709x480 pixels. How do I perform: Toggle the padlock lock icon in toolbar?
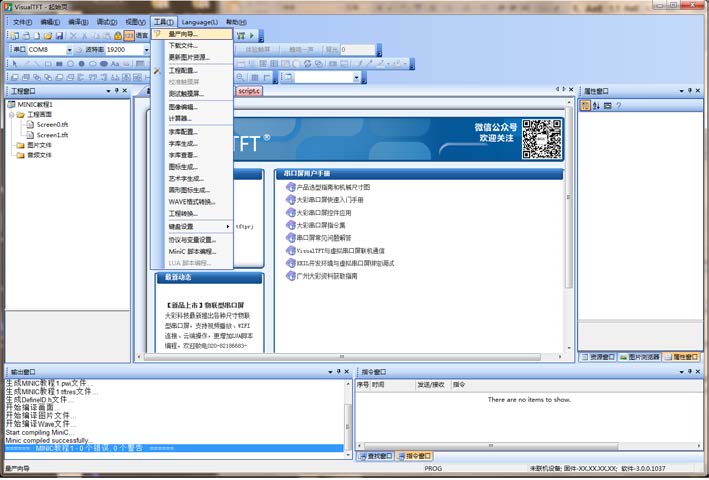coord(118,36)
